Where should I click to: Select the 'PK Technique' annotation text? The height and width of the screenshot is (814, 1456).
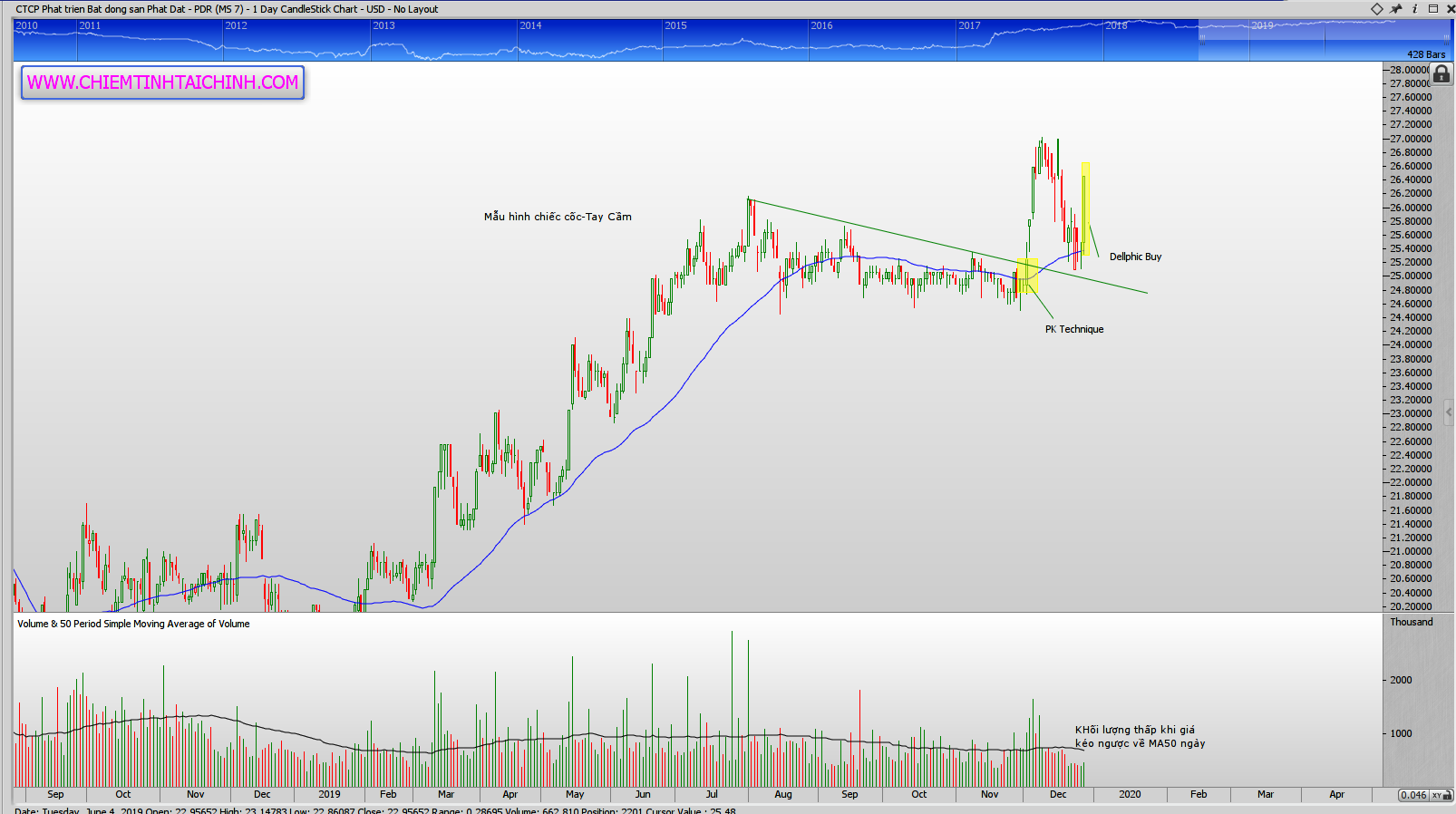tap(1073, 329)
